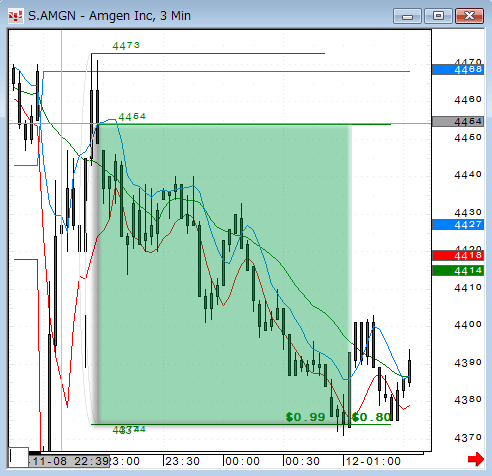Image resolution: width=492 pixels, height=476 pixels.
Task: Click the S.AMGN - Amgen Inc title text
Action: pos(109,16)
